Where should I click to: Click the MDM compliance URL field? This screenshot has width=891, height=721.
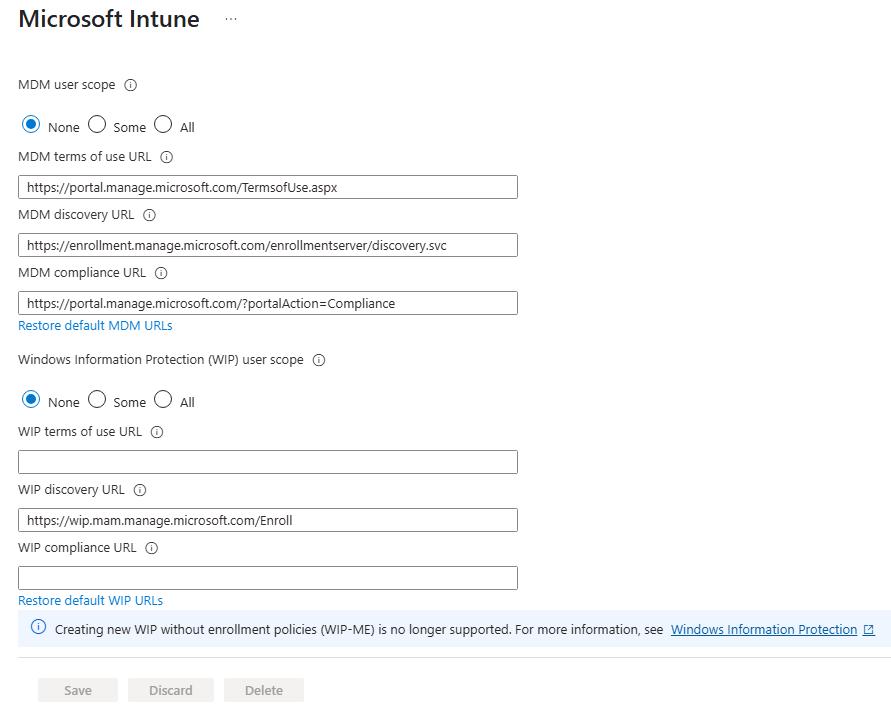(268, 303)
